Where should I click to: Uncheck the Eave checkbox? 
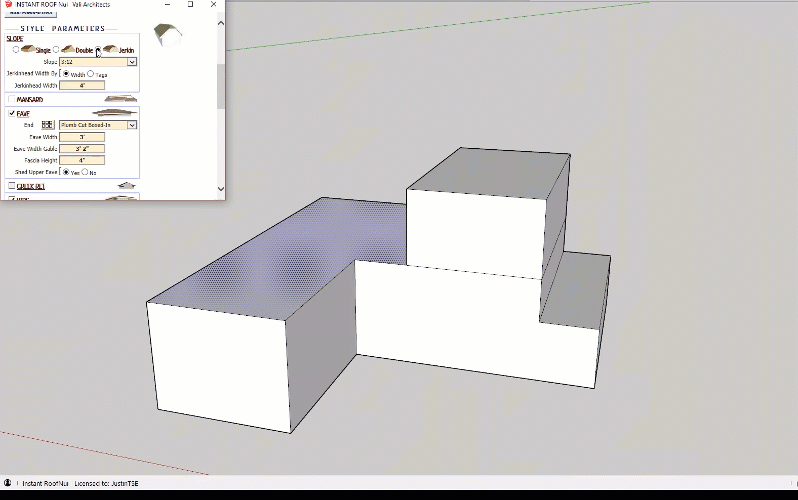pos(11,113)
